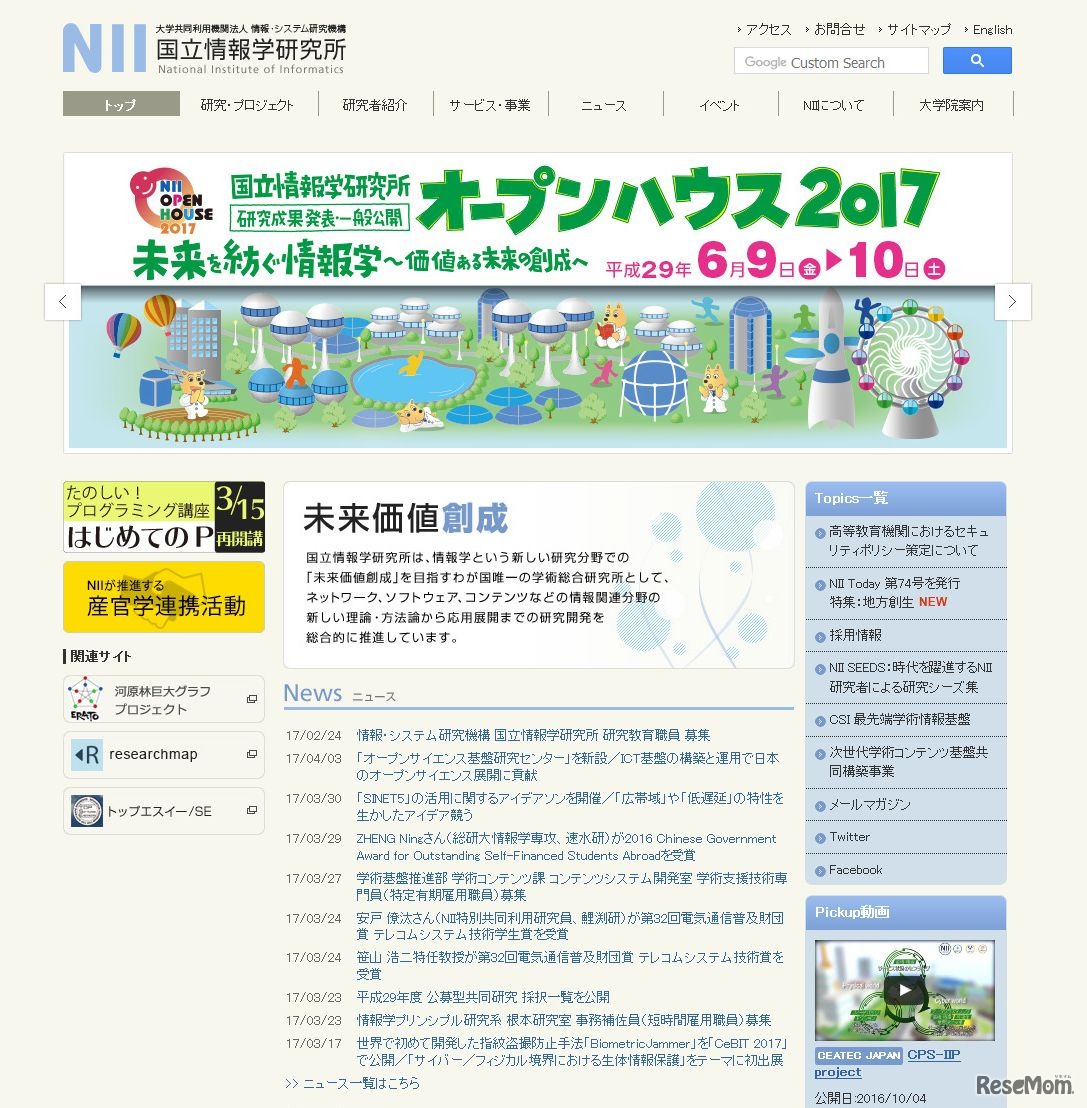The image size is (1087, 1108).
Task: Click 採用情報 in the Topics list
Action: [x=858, y=634]
